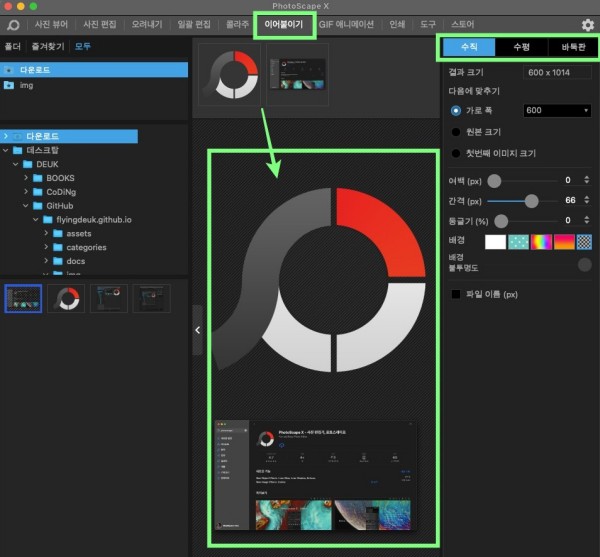The image size is (600, 557).
Task: Click the PhotoScape logo icon at top-left
Action: pyautogui.click(x=13, y=24)
